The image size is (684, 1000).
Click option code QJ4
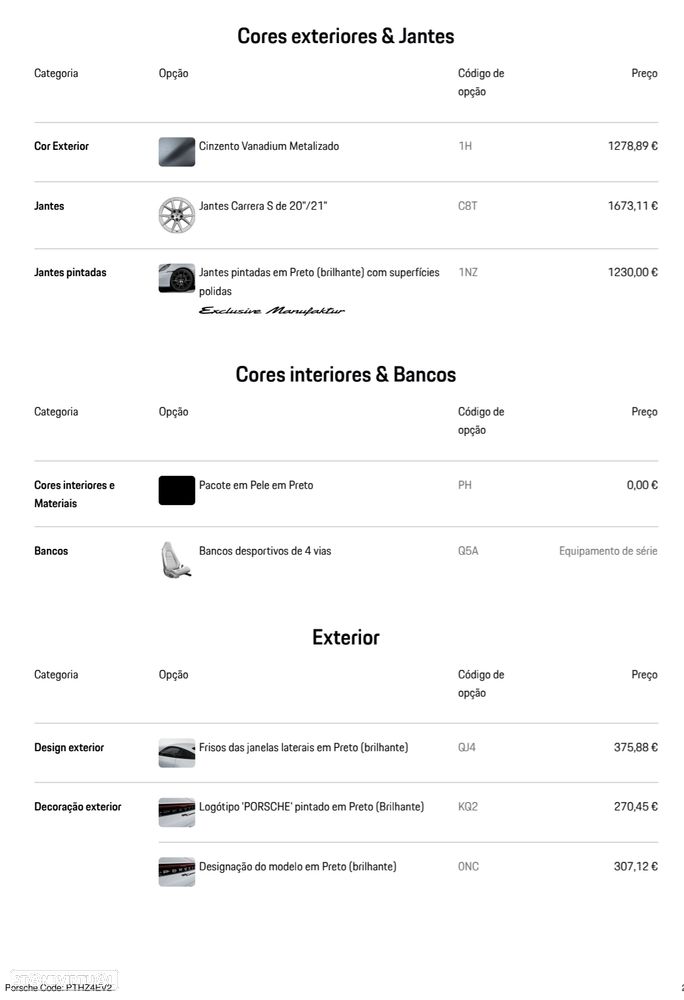click(467, 747)
